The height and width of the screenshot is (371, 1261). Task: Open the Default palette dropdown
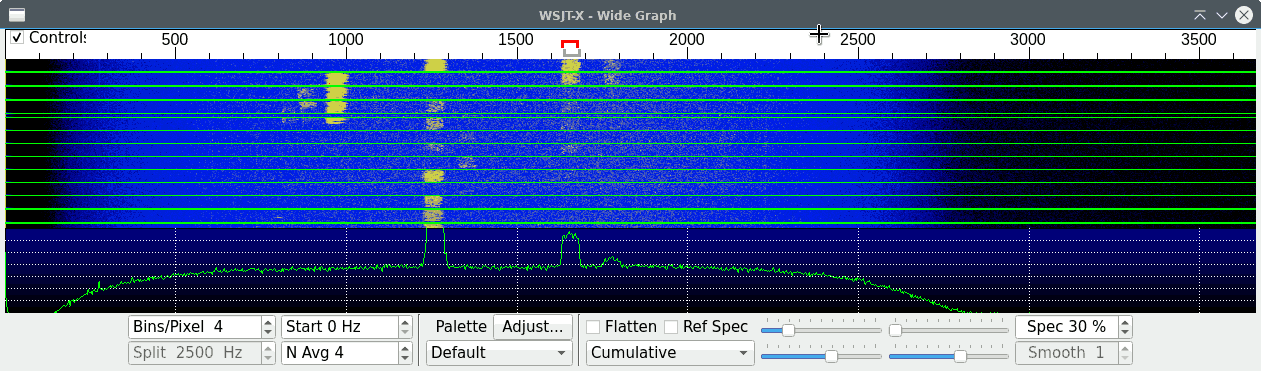click(499, 353)
